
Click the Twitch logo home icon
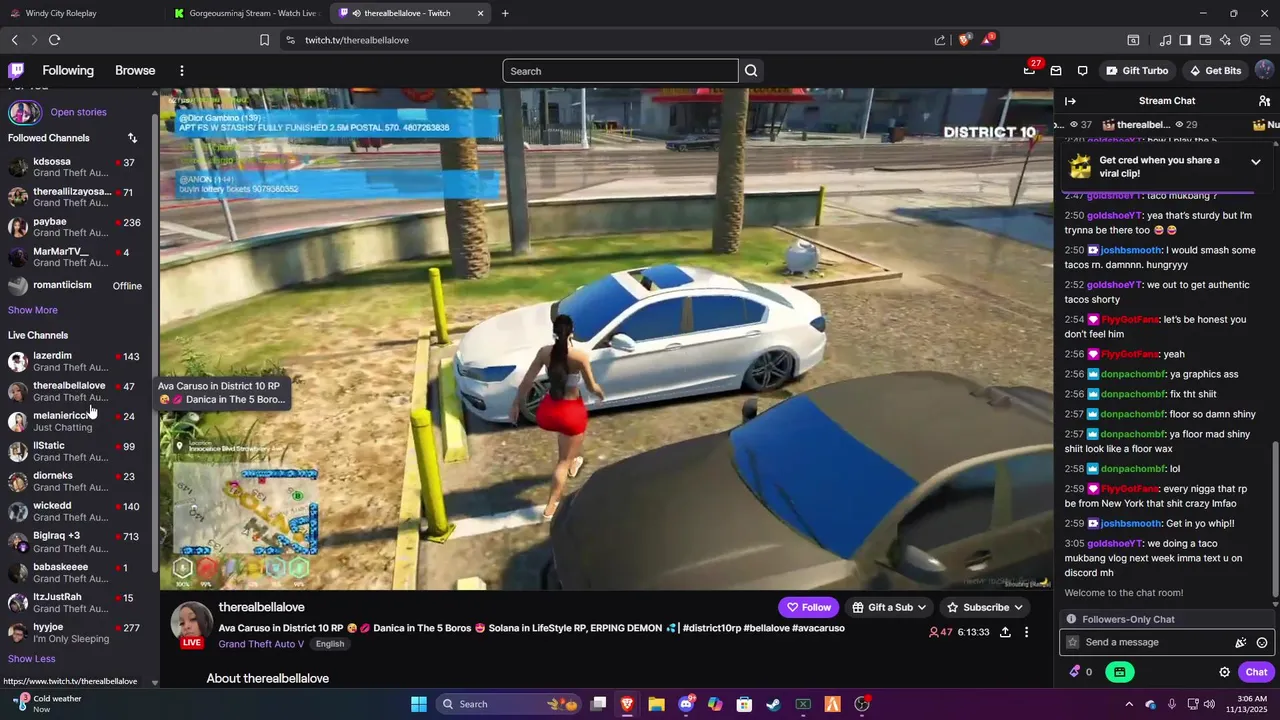tap(16, 71)
